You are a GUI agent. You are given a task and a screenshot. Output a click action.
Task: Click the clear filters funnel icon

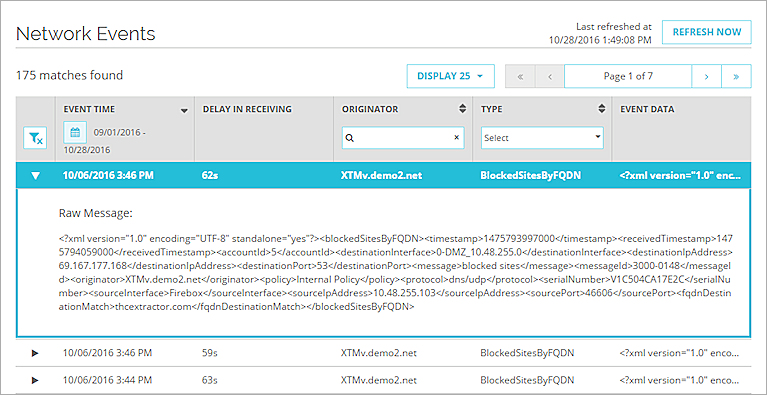click(35, 138)
